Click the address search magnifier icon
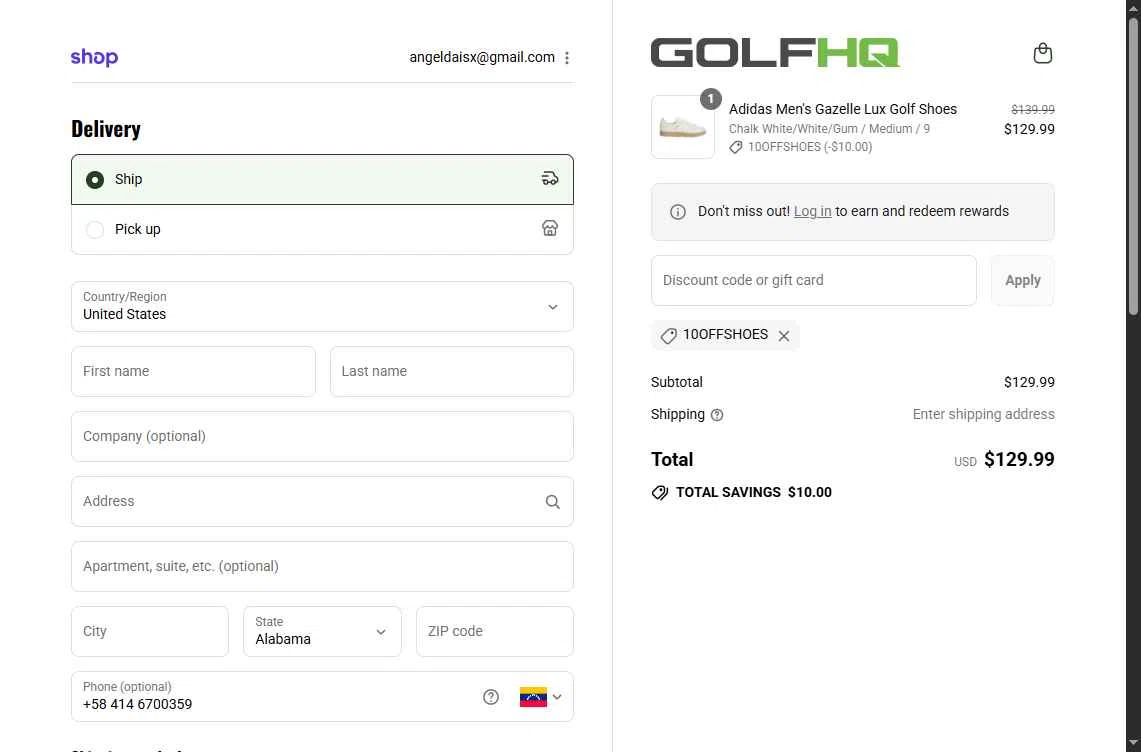Viewport: 1141px width, 752px height. [552, 502]
